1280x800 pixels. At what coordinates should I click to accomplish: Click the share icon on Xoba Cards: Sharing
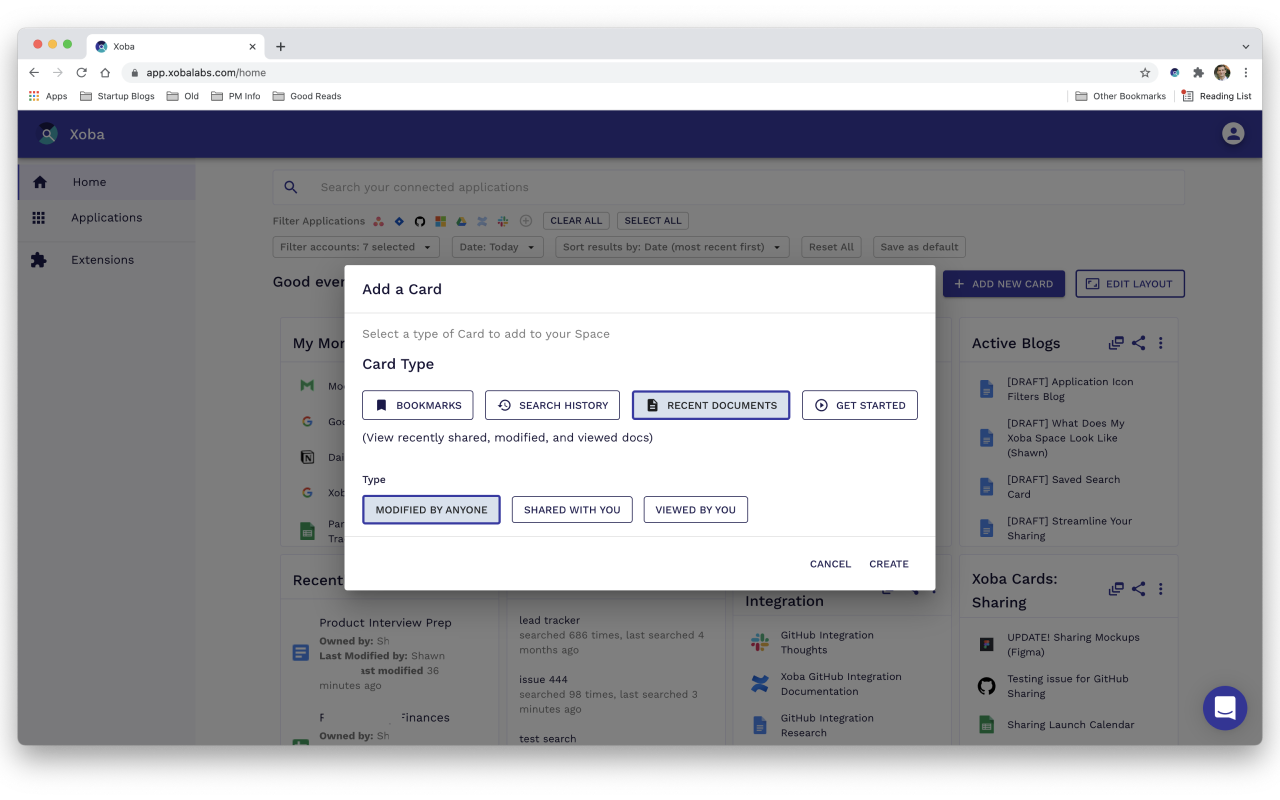(x=1138, y=589)
